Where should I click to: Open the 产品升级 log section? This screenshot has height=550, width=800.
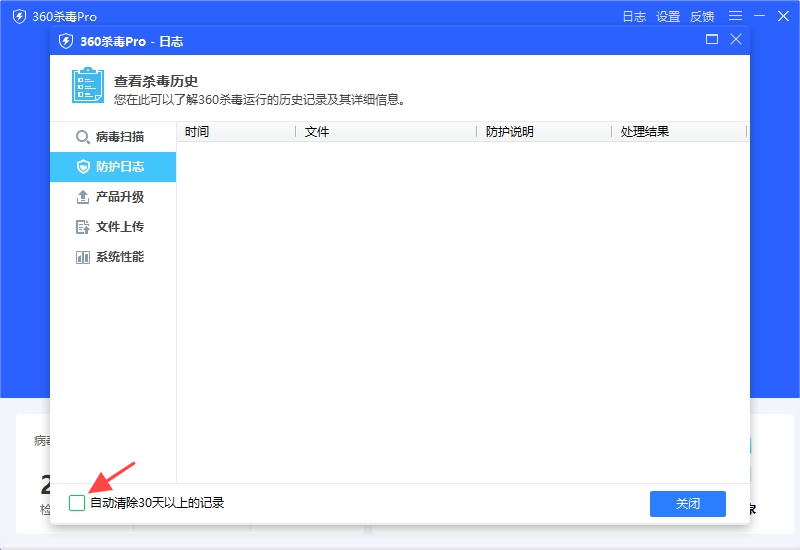point(113,196)
